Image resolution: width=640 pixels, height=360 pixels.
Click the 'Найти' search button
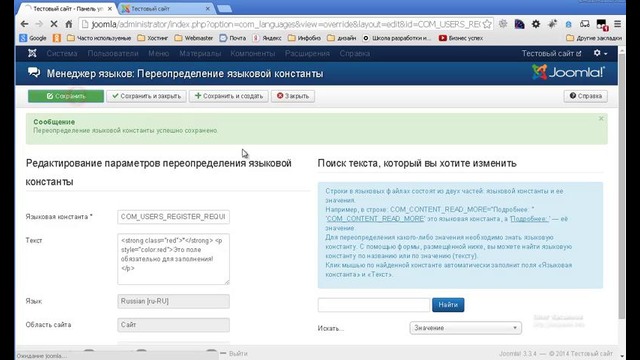tap(448, 305)
